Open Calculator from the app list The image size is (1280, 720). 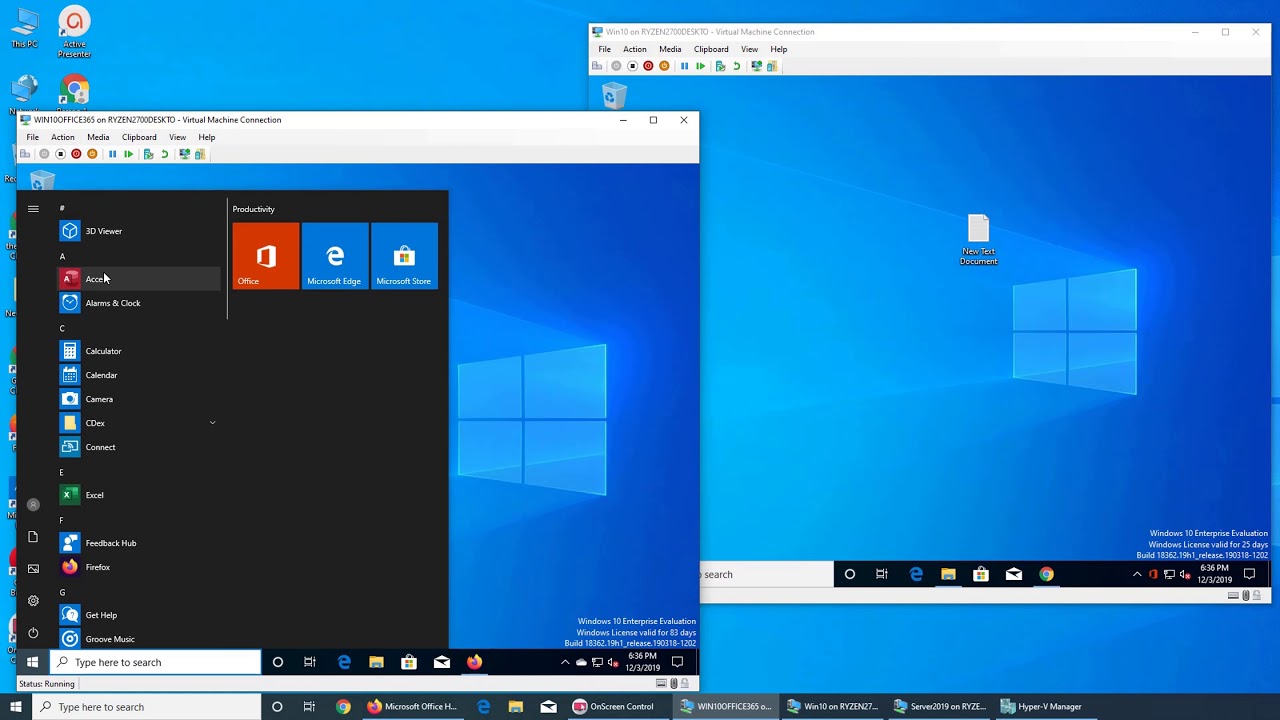[138, 351]
